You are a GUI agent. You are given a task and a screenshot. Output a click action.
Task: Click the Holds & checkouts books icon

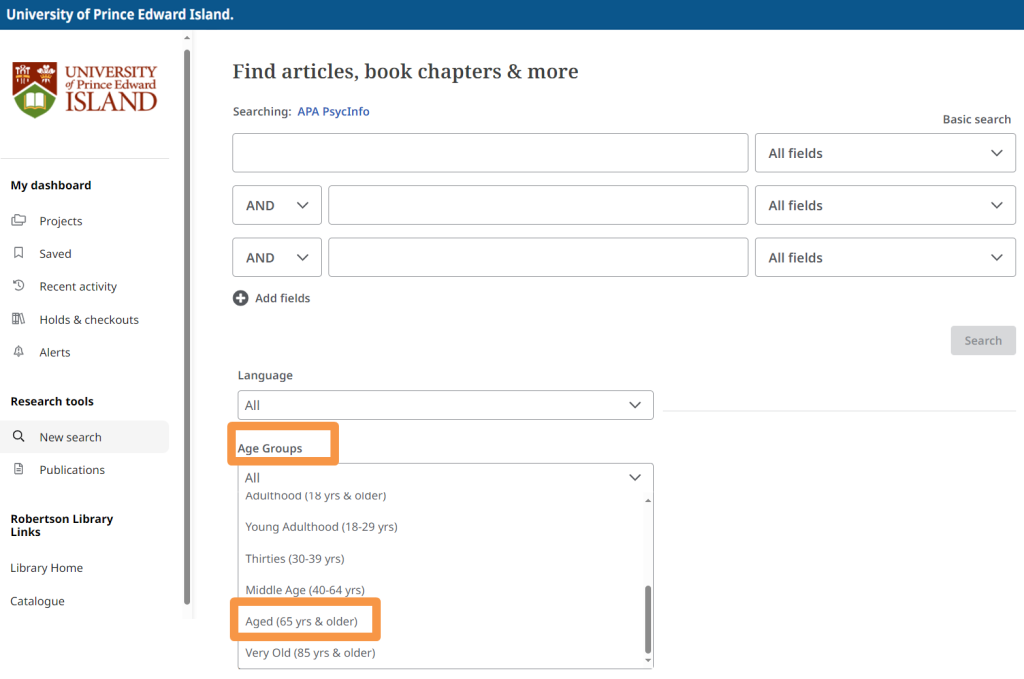tap(18, 320)
